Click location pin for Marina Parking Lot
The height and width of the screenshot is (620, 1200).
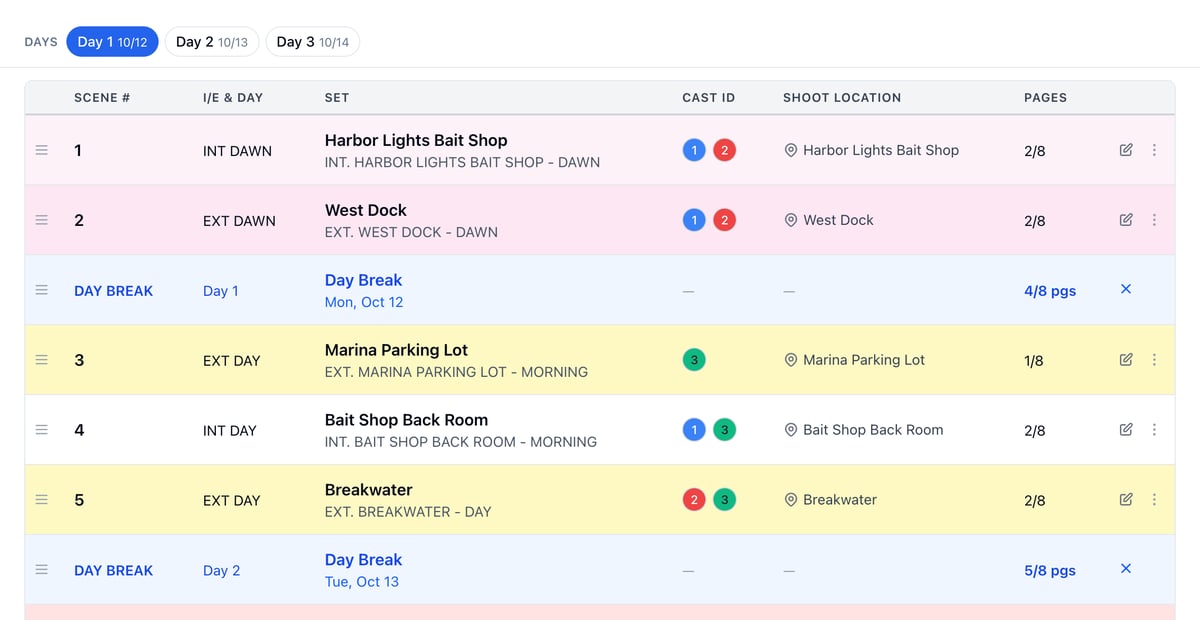click(x=790, y=360)
